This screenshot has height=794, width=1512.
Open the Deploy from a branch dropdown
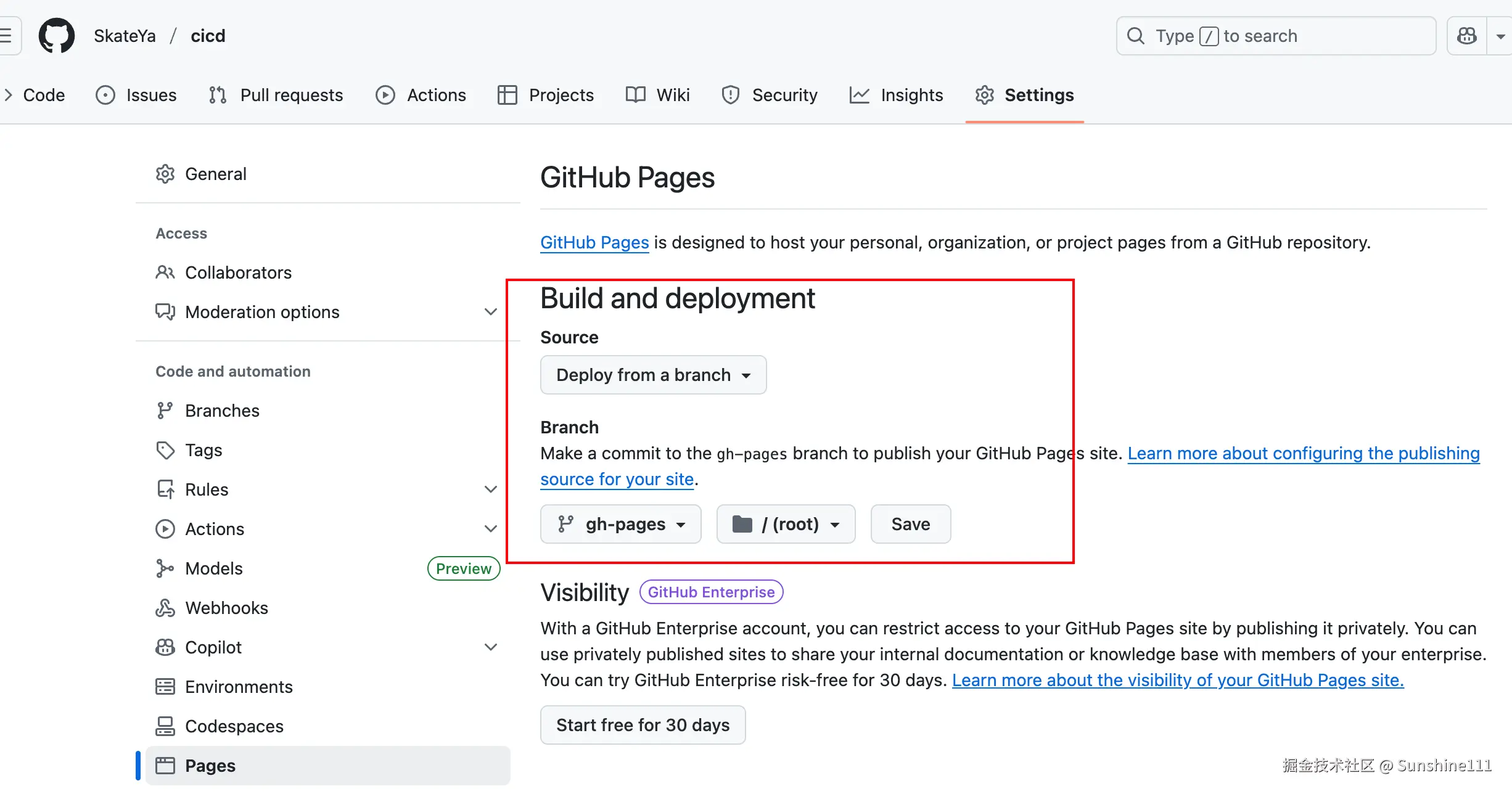click(653, 375)
